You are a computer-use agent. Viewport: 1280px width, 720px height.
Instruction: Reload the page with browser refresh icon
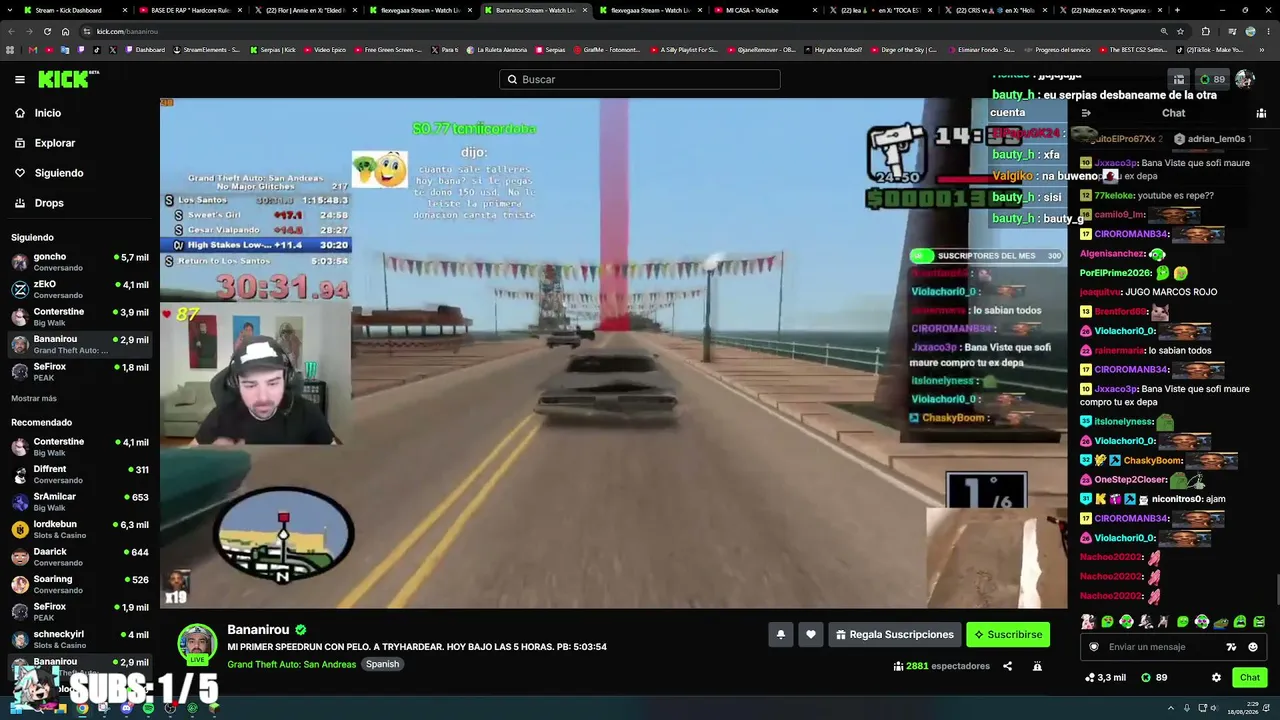coord(47,31)
